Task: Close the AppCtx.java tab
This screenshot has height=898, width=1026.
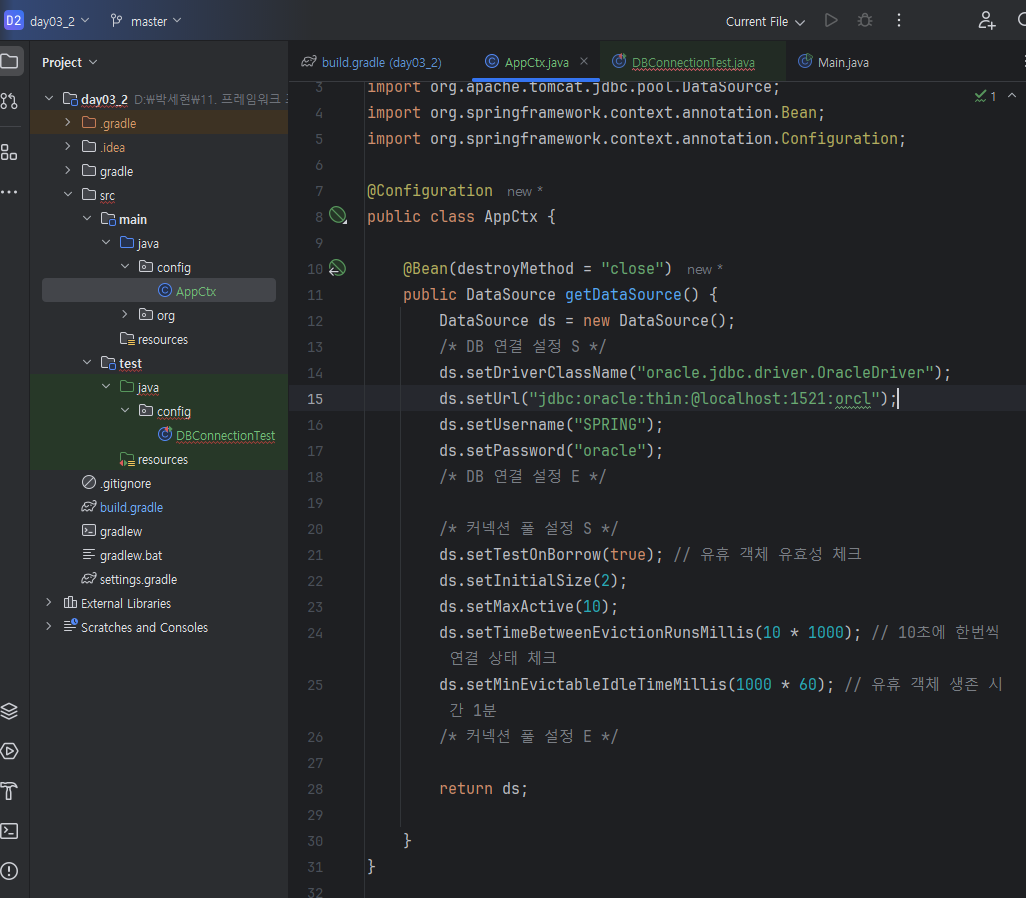Action: (585, 62)
